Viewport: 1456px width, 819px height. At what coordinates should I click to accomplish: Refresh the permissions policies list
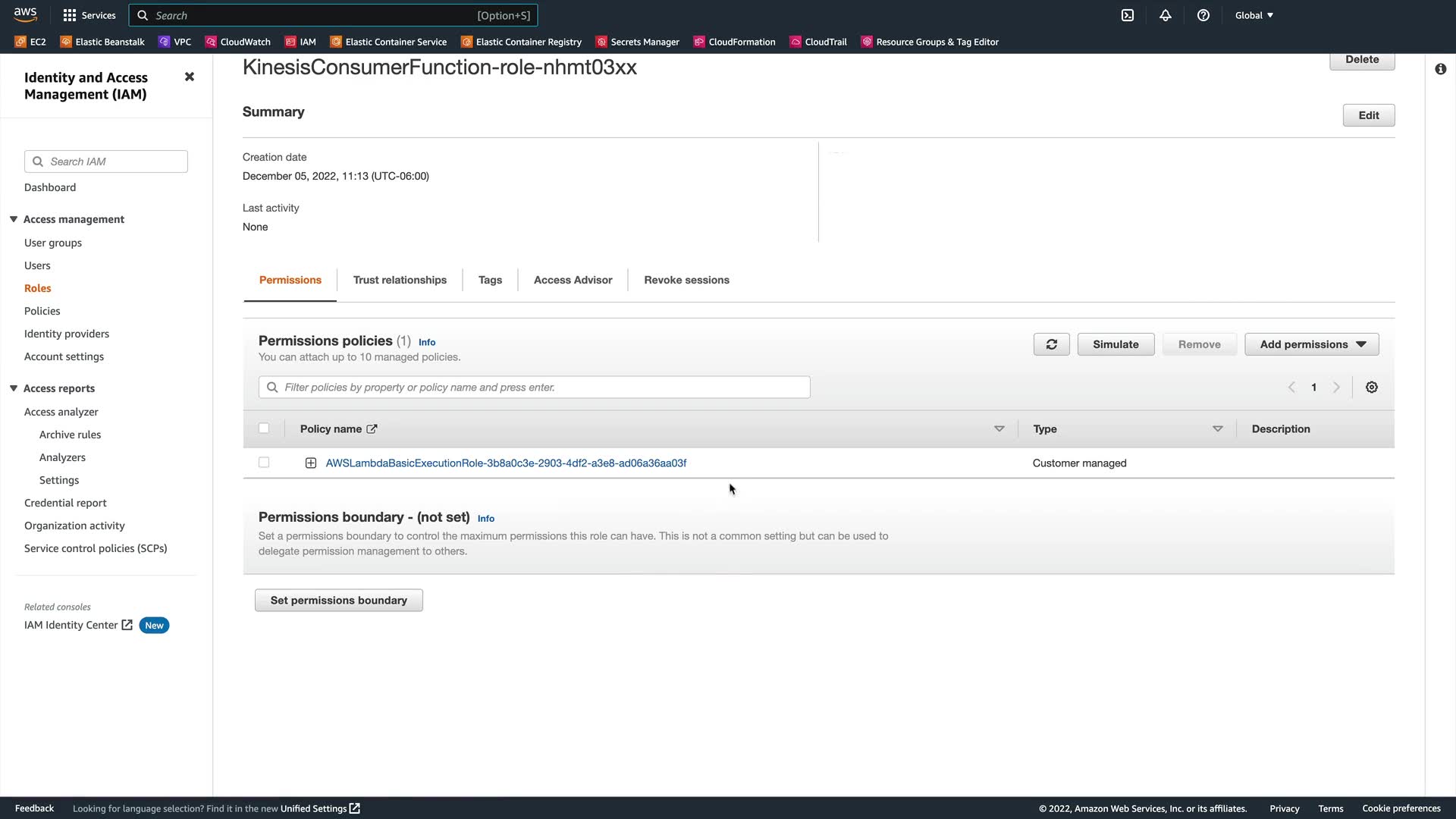[1051, 344]
